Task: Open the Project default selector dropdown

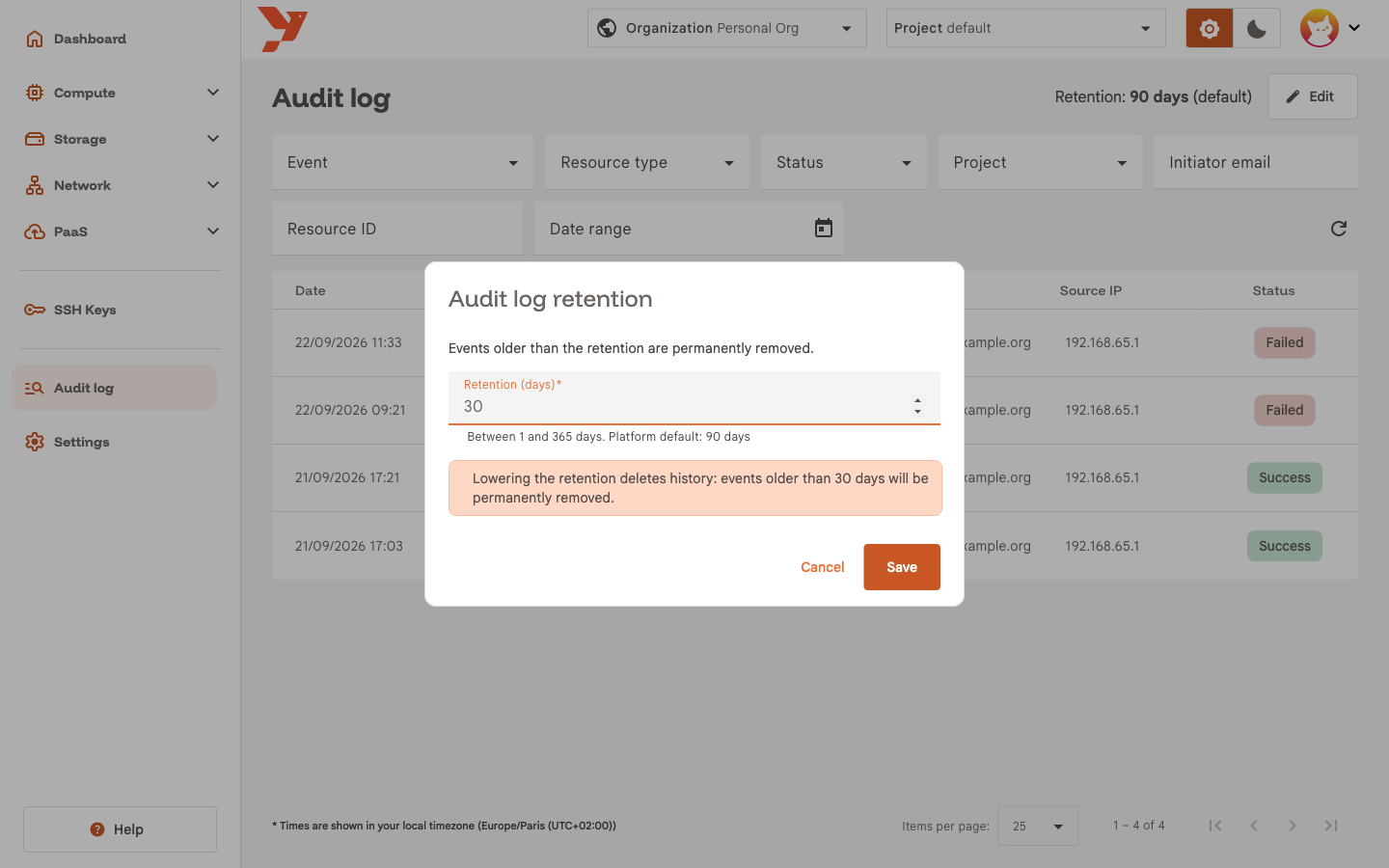Action: 1026,28
